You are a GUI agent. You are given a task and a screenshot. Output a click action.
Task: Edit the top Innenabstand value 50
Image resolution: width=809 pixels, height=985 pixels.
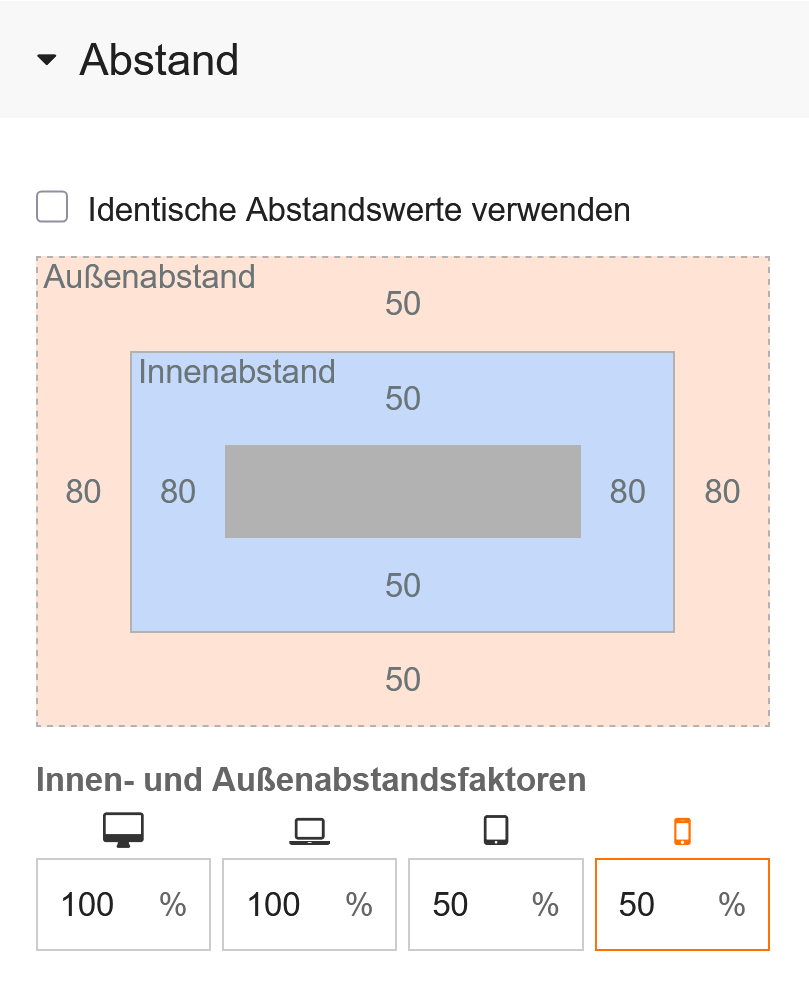click(403, 399)
